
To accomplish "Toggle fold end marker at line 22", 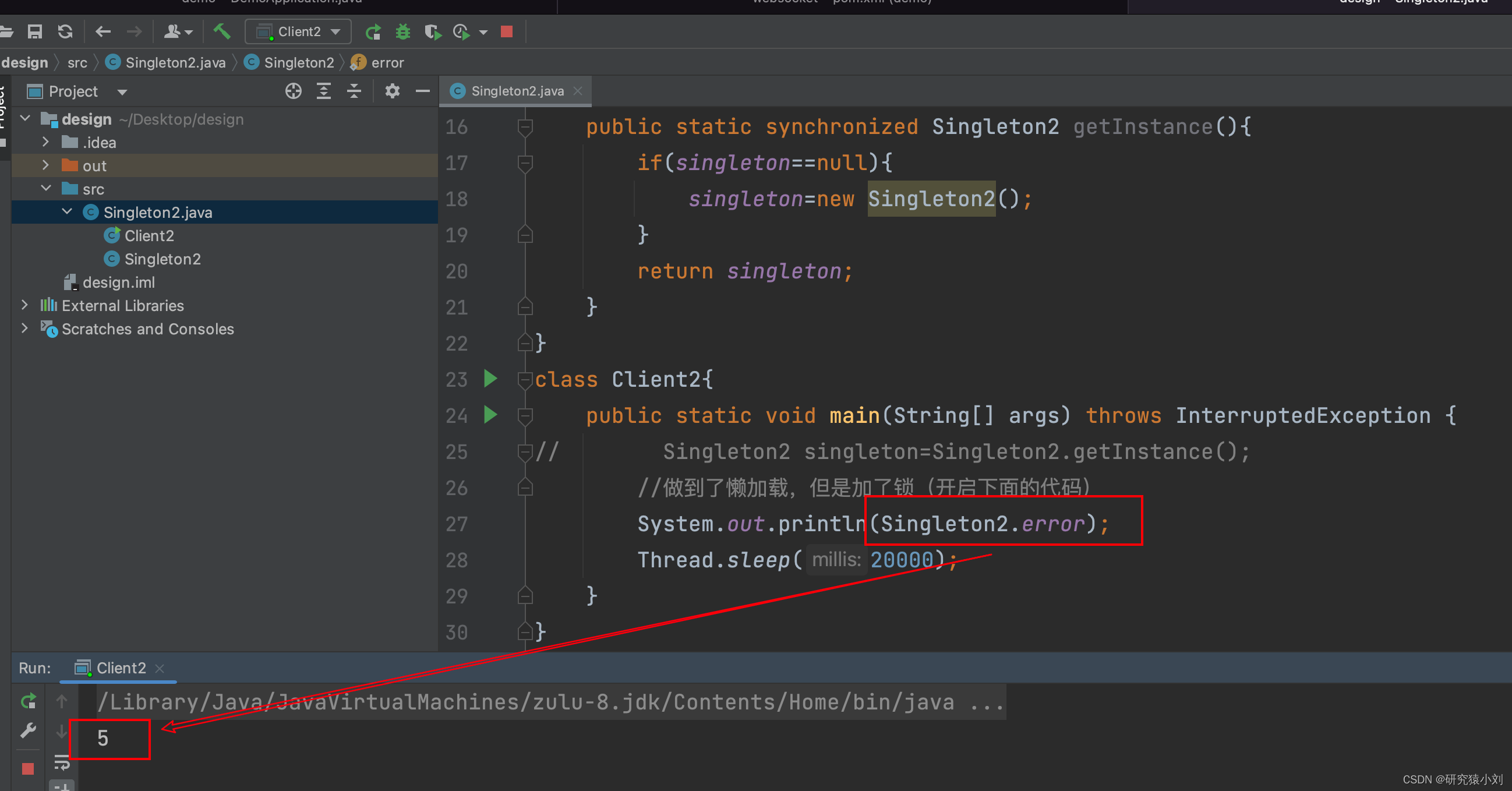I will (525, 342).
